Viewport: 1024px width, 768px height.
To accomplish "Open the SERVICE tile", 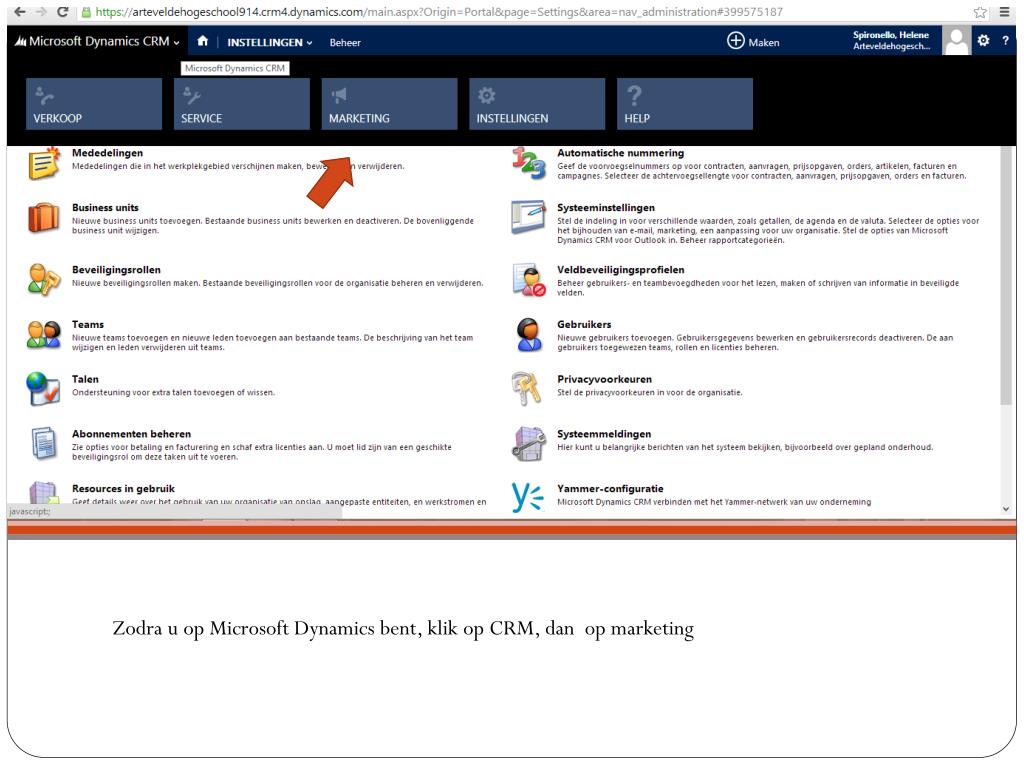I will pos(242,104).
